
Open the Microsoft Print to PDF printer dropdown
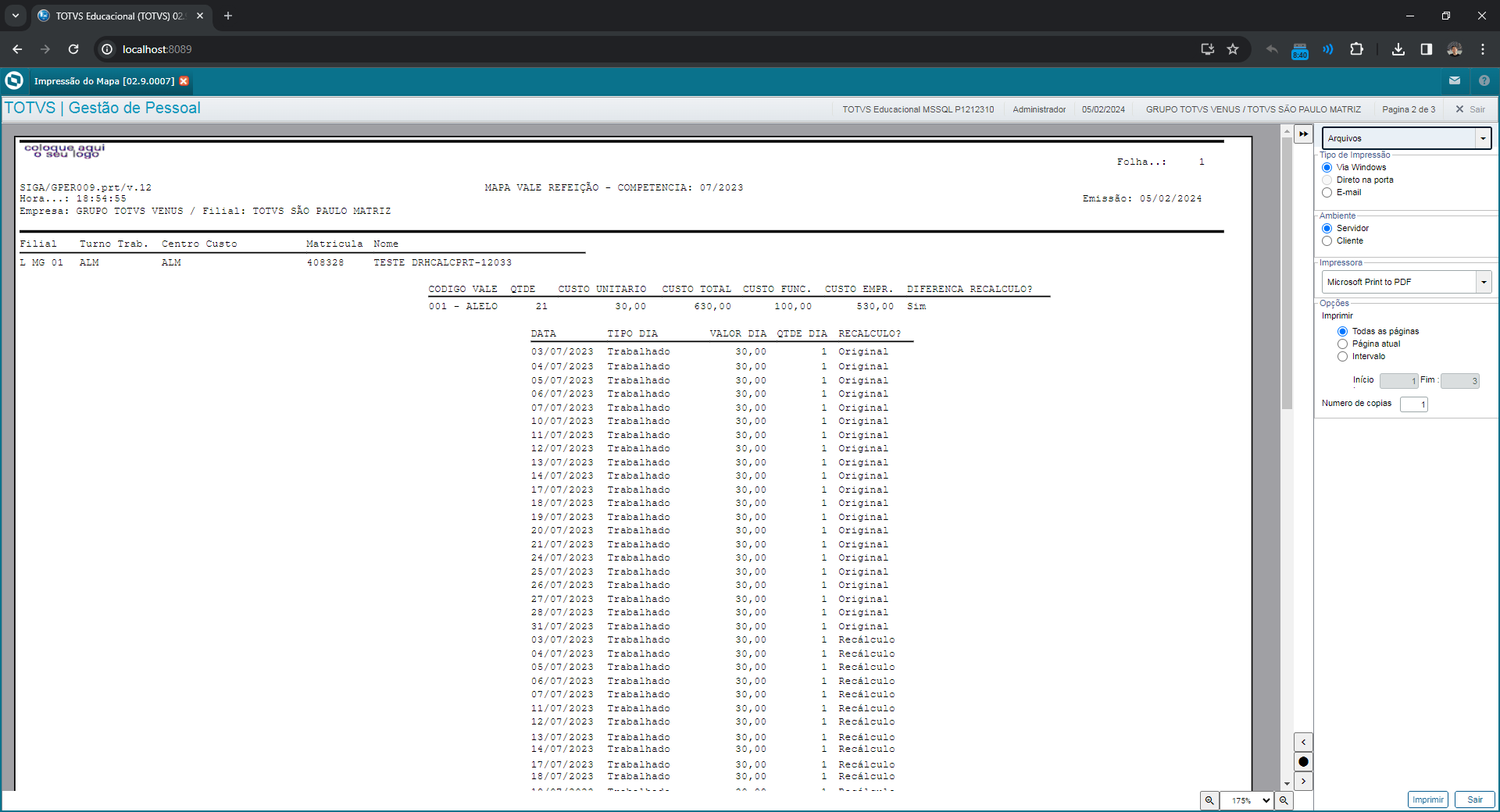click(1406, 282)
